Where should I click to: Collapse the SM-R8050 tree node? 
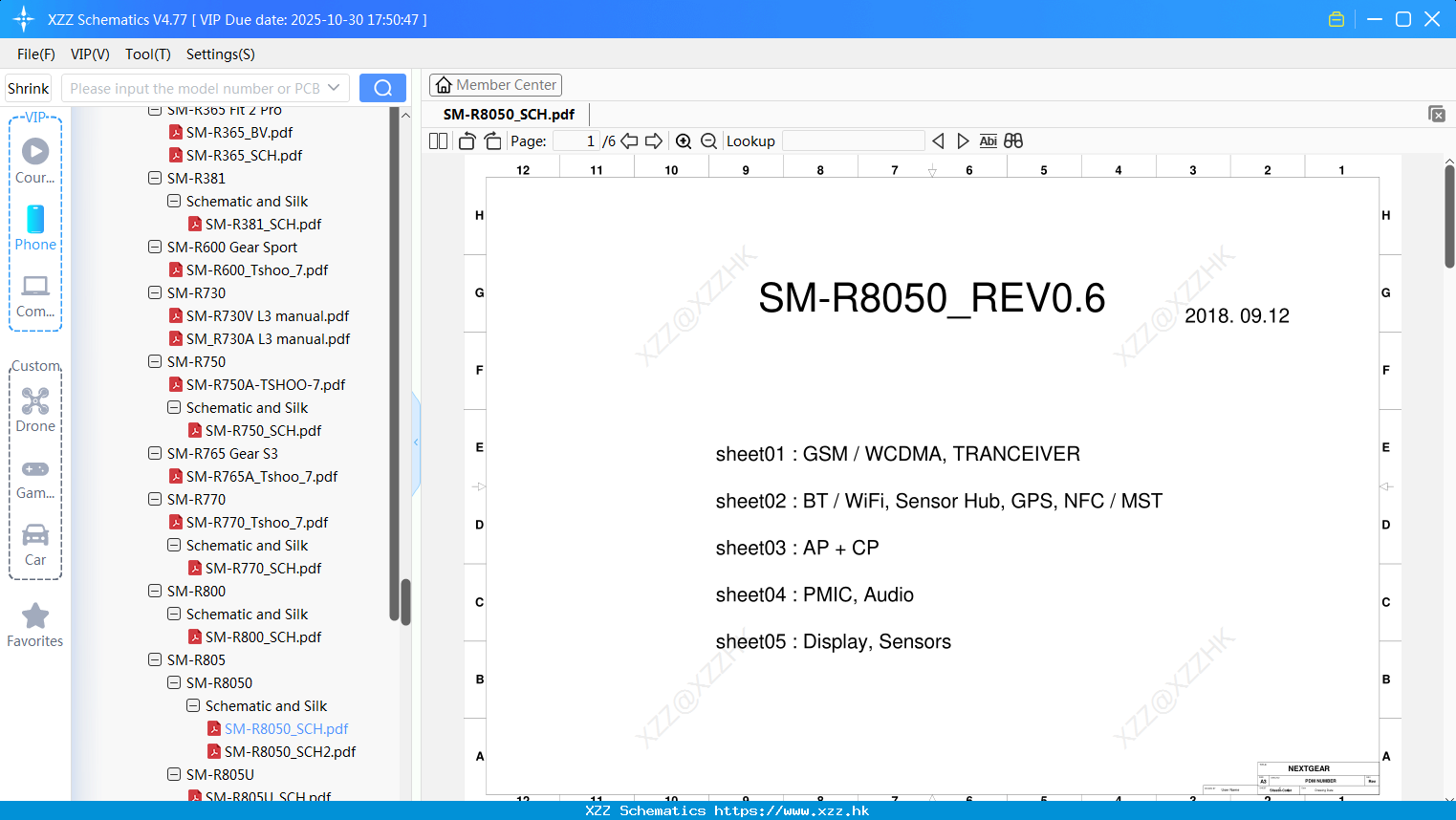[x=174, y=682]
